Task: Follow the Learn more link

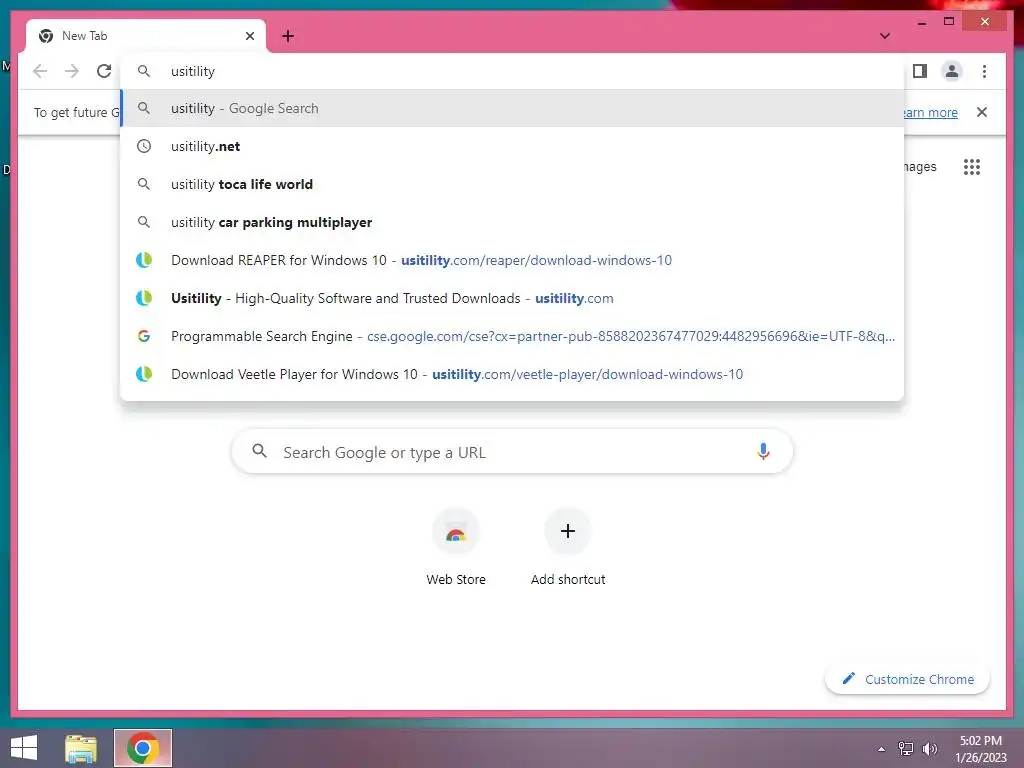Action: click(931, 112)
